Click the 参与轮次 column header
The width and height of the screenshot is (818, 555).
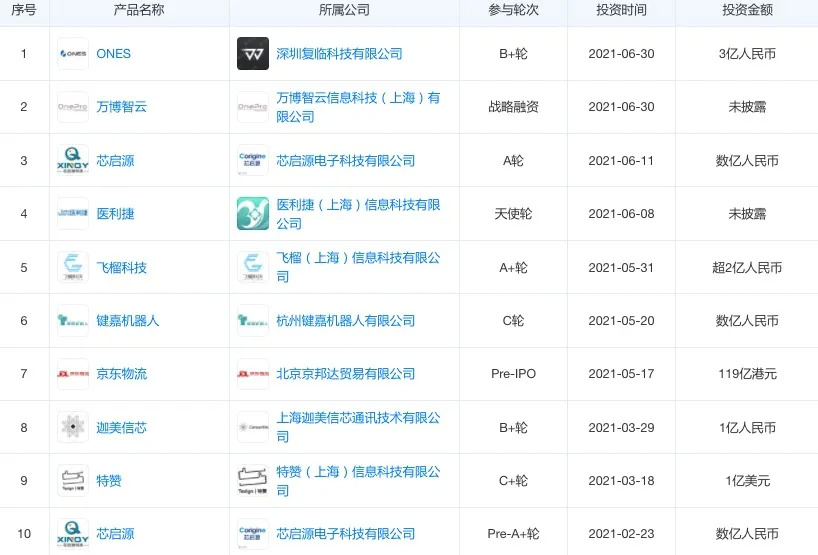513,10
